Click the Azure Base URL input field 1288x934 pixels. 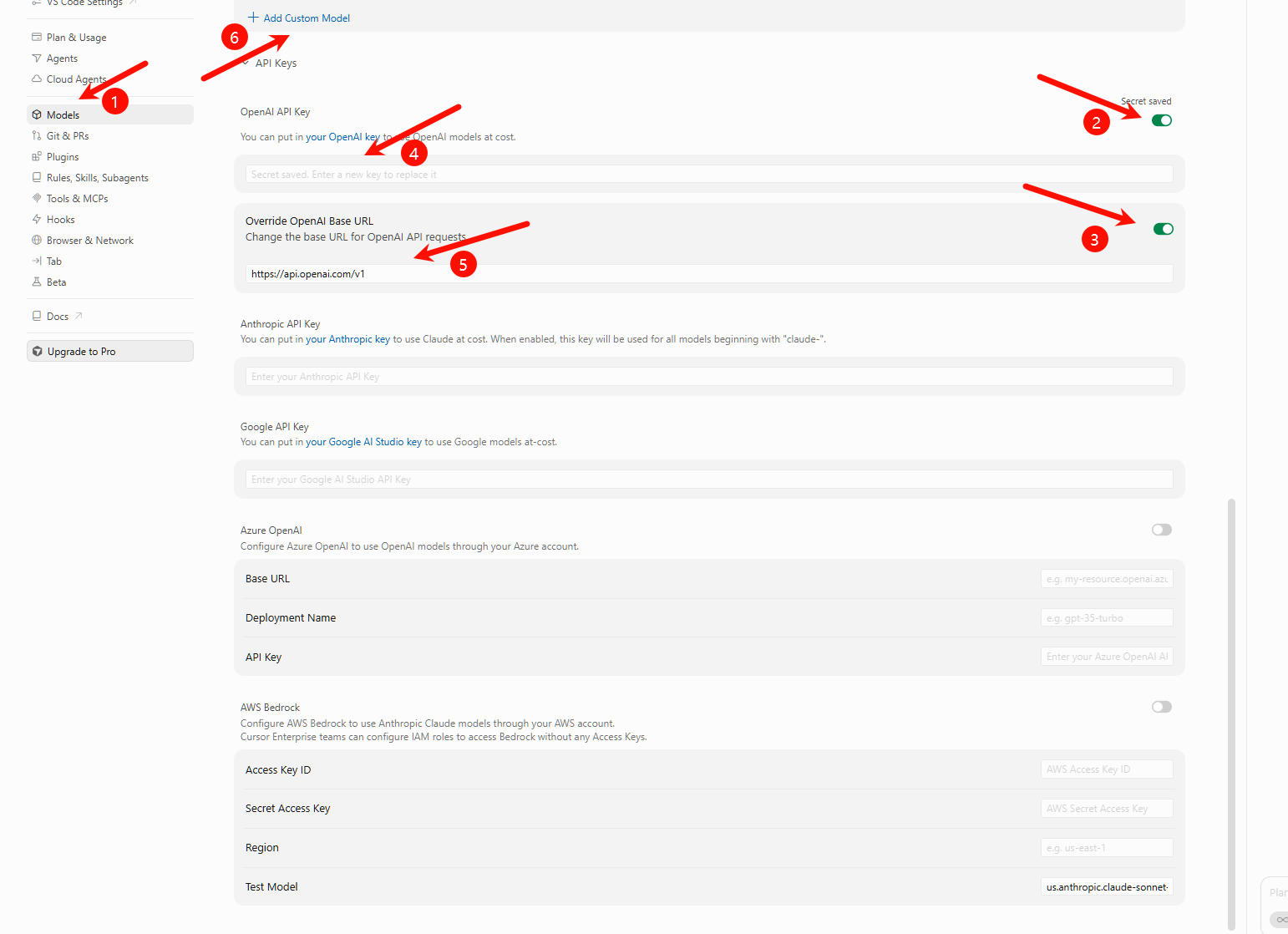pyautogui.click(x=1107, y=579)
